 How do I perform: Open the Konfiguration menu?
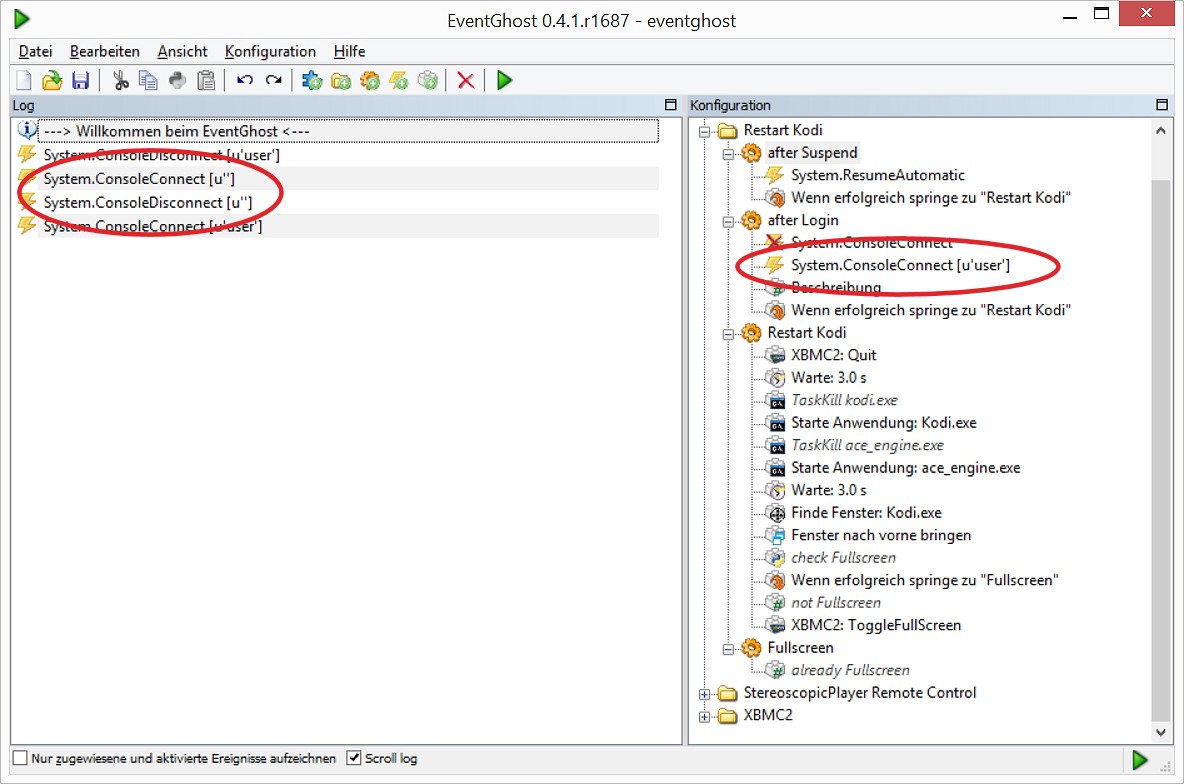(270, 51)
